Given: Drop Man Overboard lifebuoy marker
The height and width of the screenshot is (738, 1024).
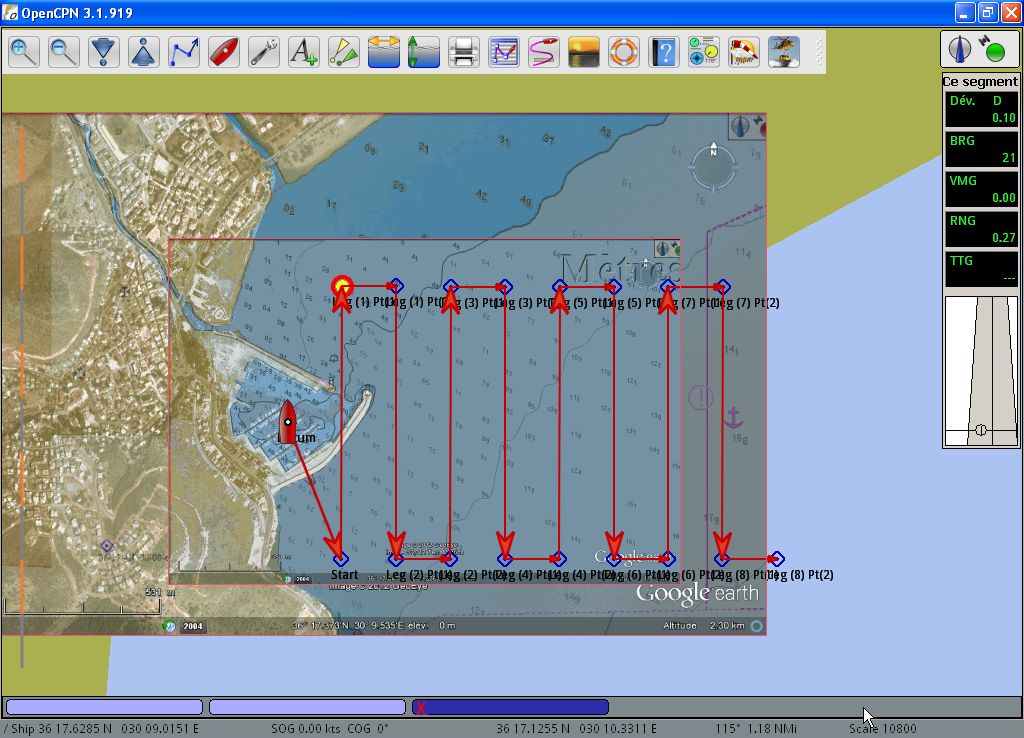Looking at the screenshot, I should click(624, 51).
